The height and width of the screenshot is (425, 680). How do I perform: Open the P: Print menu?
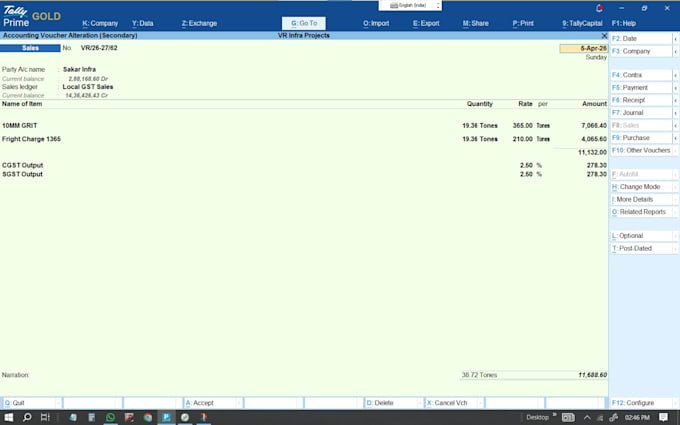(523, 23)
